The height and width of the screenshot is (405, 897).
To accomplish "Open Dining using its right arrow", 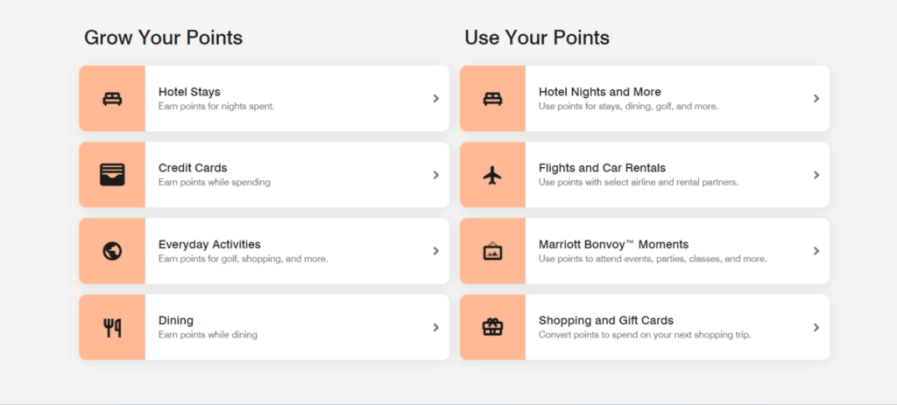I will pos(436,327).
